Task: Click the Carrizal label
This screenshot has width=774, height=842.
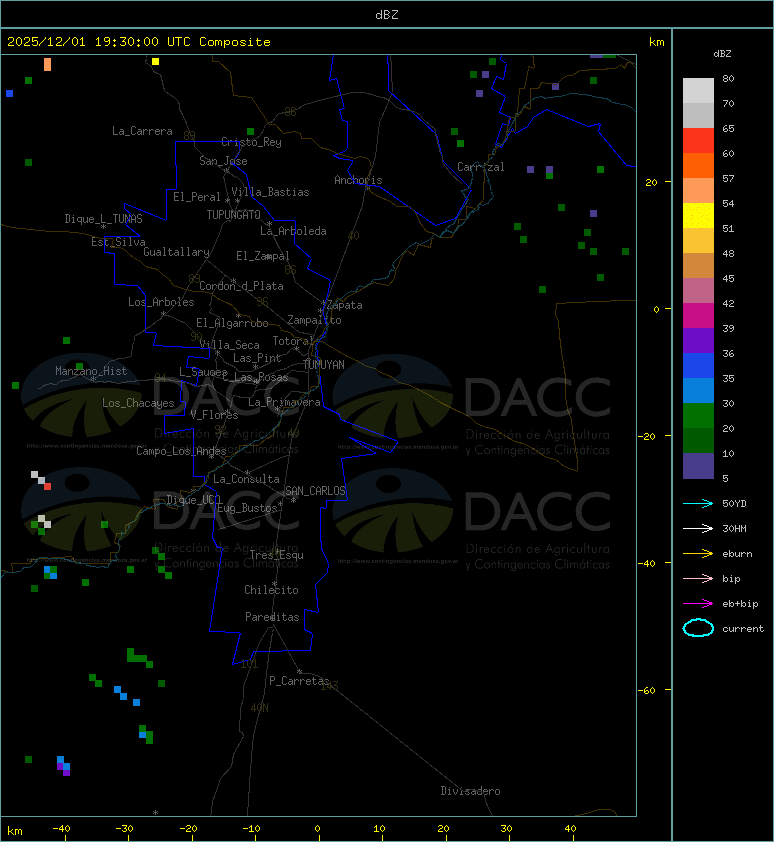Action: click(x=481, y=167)
